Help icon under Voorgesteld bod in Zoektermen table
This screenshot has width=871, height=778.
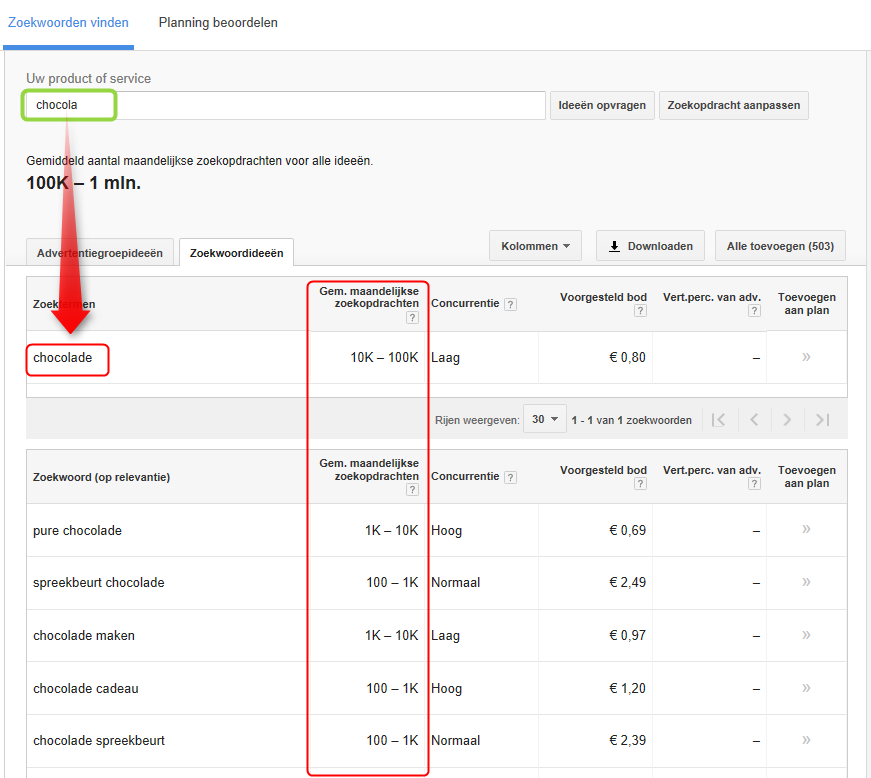coord(640,310)
